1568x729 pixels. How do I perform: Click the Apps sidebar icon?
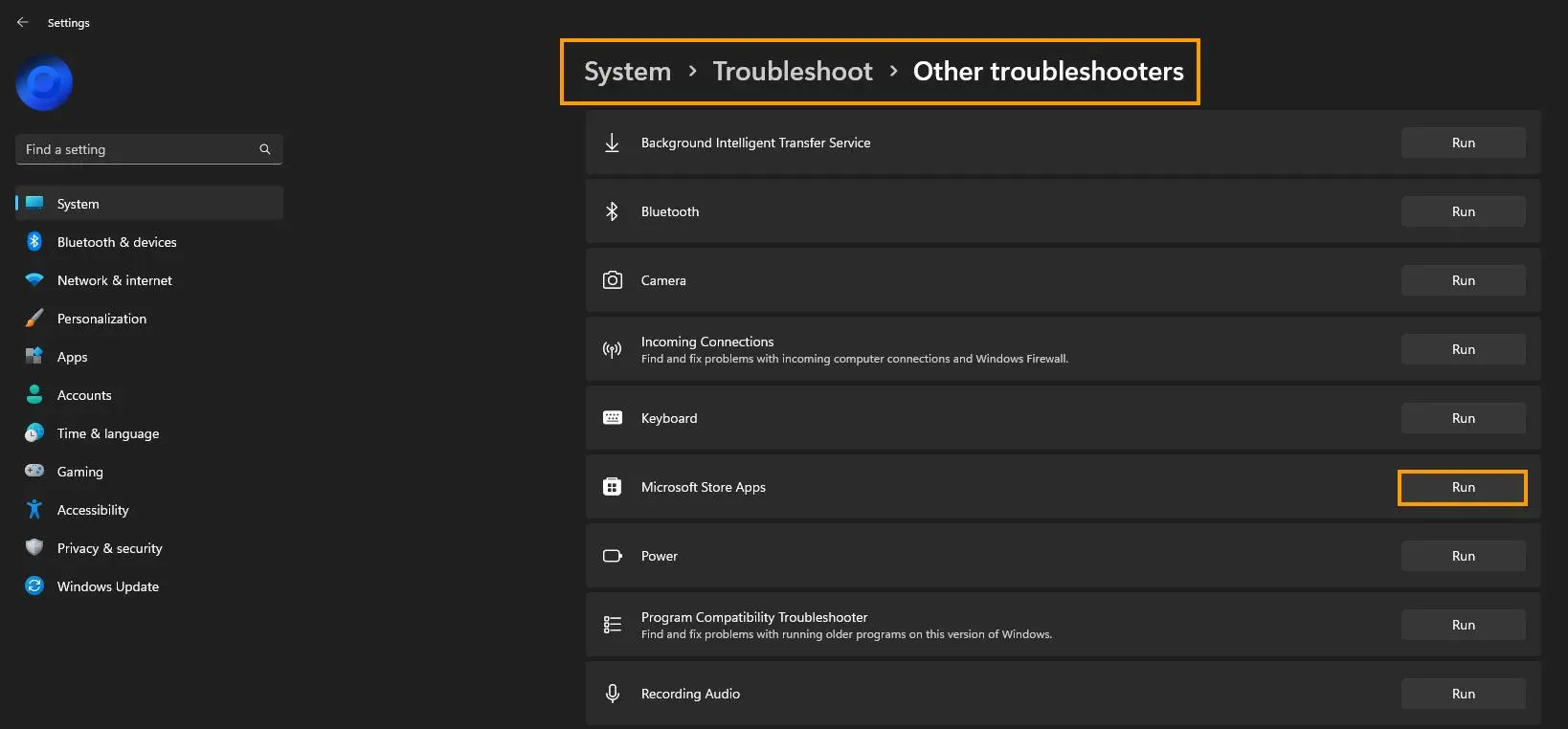pyautogui.click(x=34, y=356)
